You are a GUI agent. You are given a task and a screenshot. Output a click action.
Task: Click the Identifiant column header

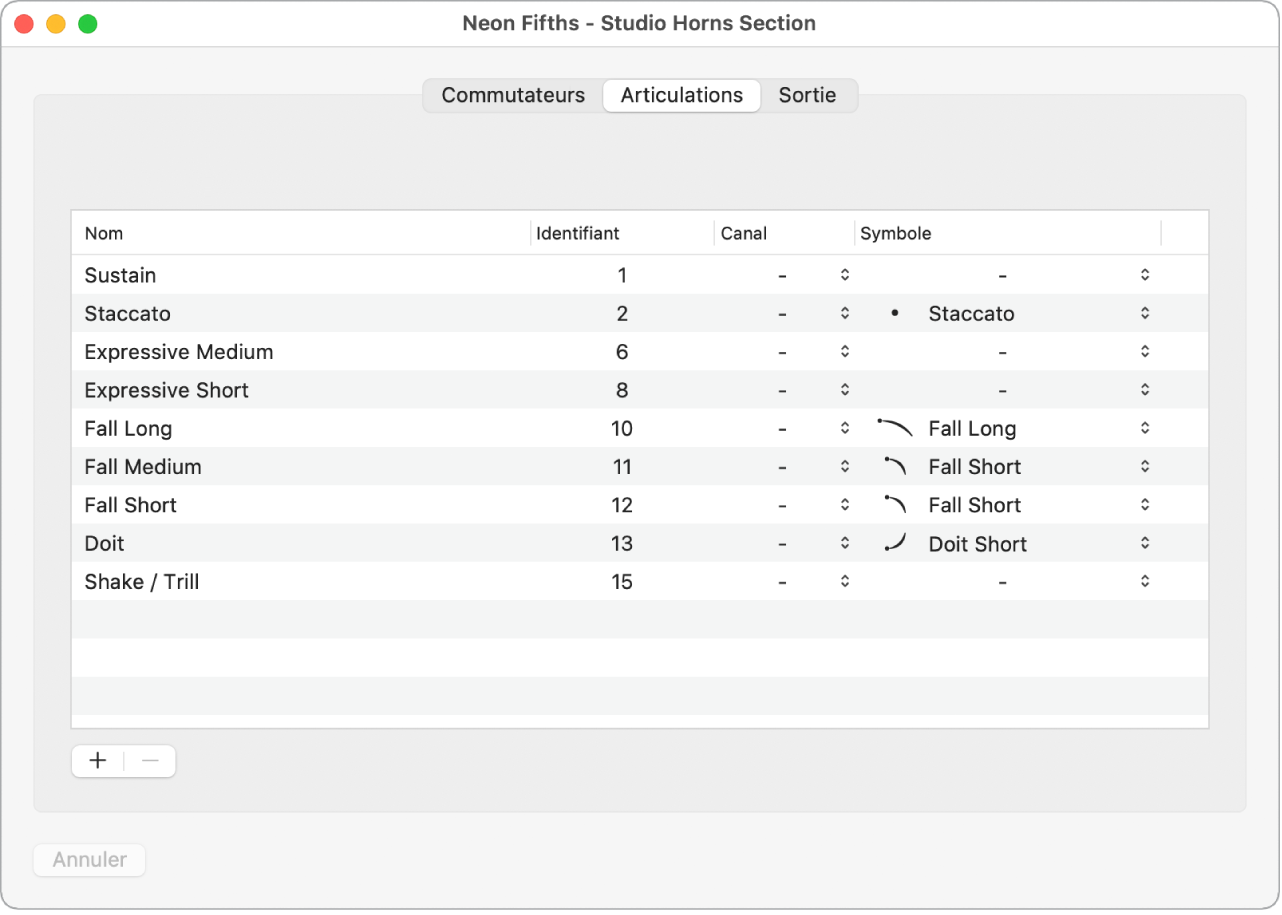coord(578,234)
